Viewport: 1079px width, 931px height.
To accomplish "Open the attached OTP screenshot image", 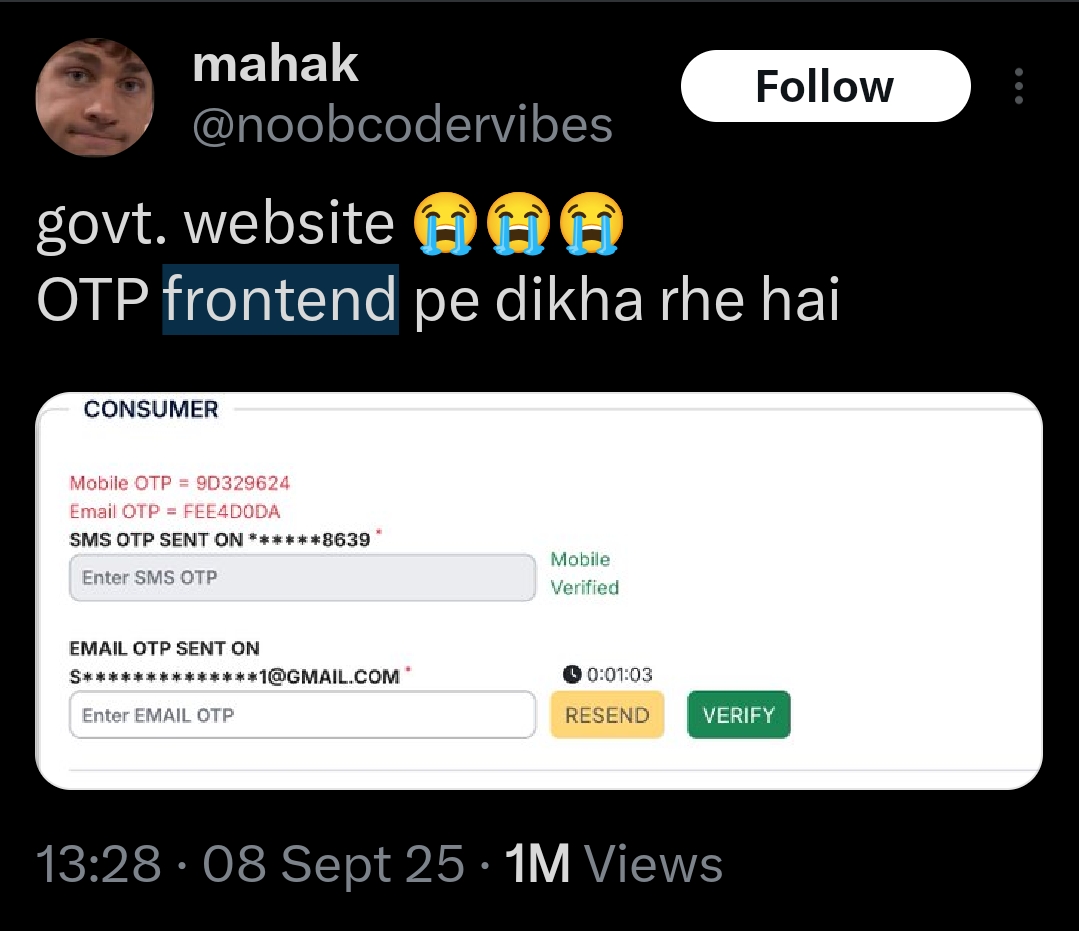I will 539,591.
